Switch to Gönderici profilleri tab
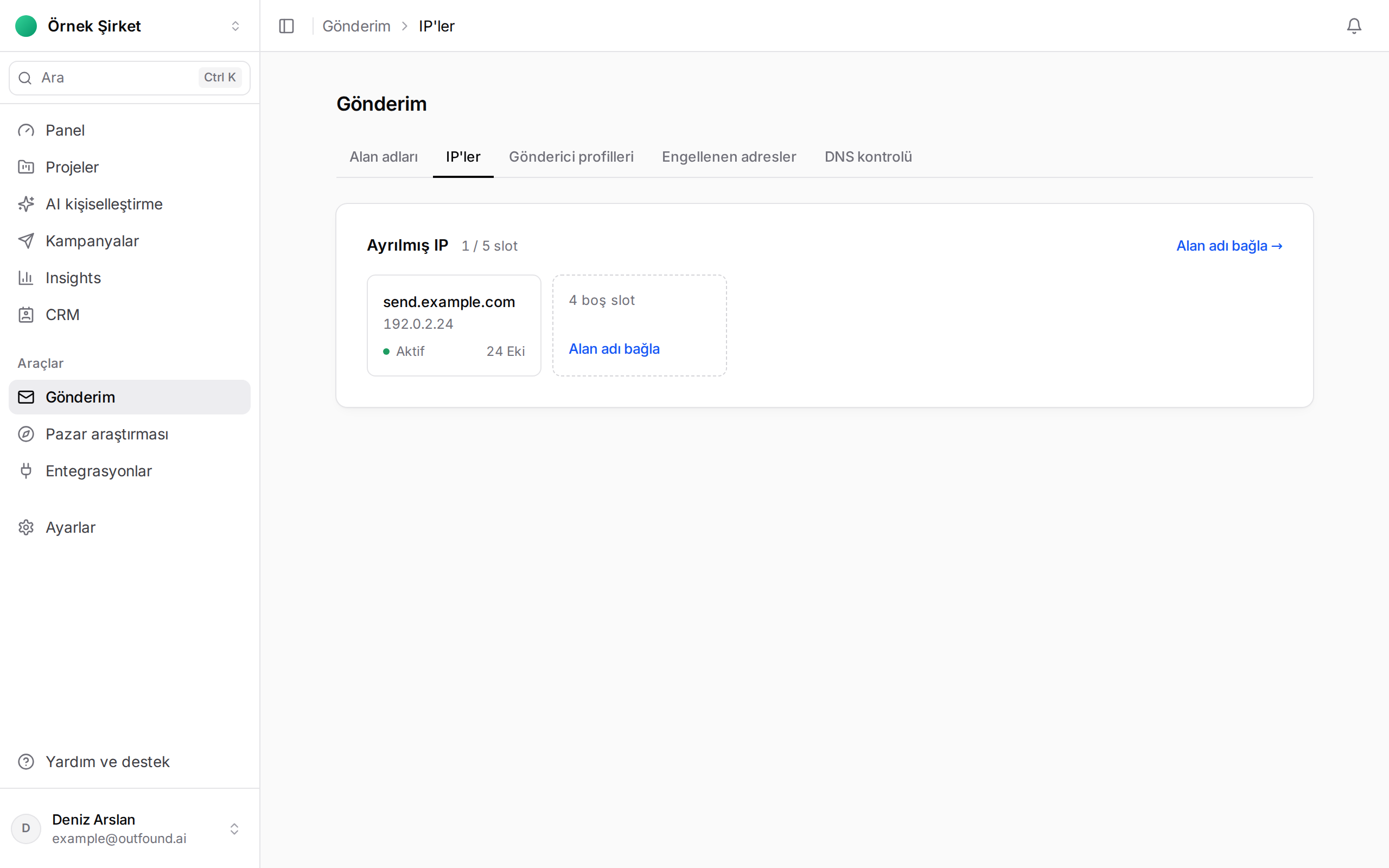 pos(571,157)
